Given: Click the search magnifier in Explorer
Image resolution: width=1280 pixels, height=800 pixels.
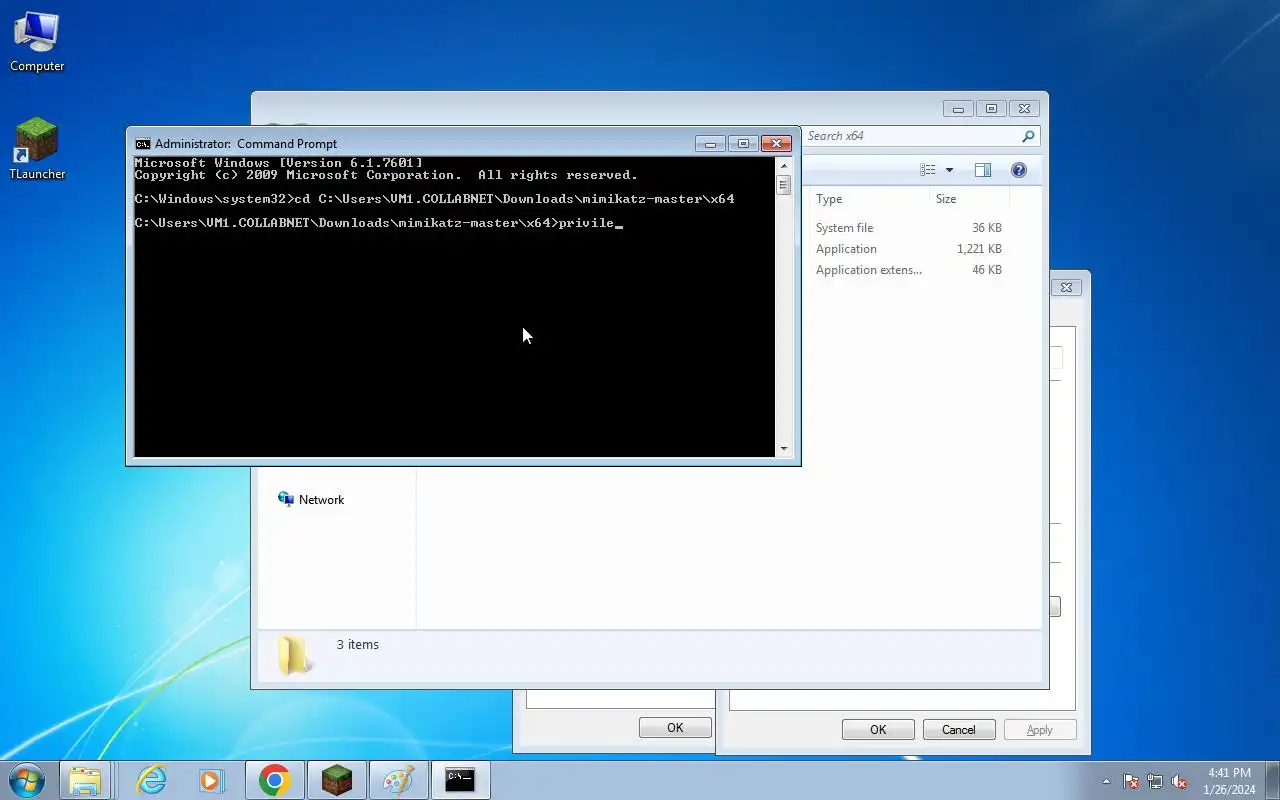Looking at the screenshot, I should coord(1028,136).
